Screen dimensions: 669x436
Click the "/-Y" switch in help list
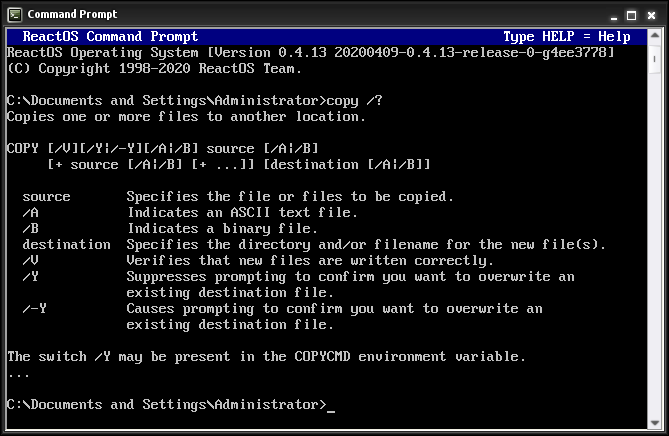(35, 308)
